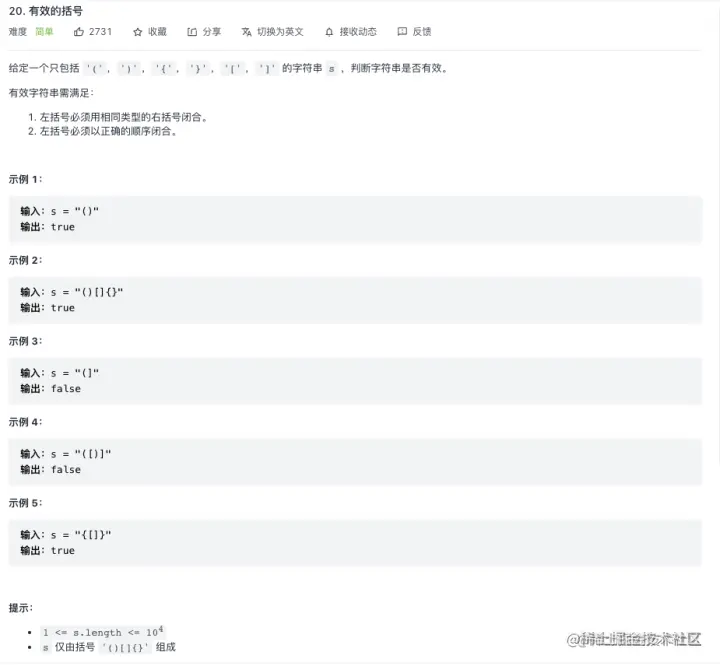The image size is (720, 666).
Task: Click the thumbs-up like icon
Action: click(x=79, y=32)
